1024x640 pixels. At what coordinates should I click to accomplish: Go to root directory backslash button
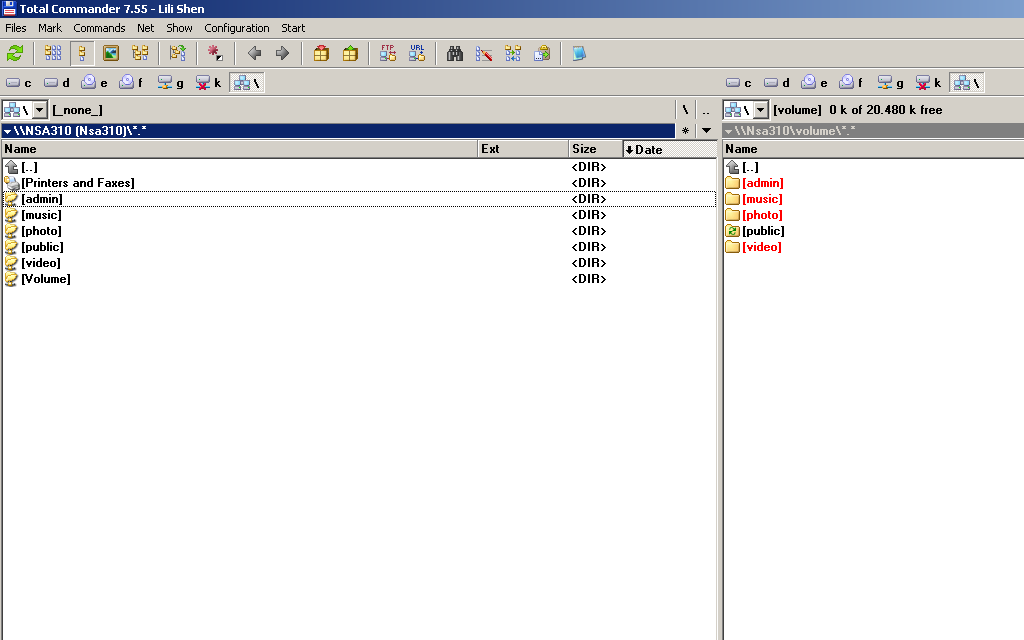(x=685, y=110)
